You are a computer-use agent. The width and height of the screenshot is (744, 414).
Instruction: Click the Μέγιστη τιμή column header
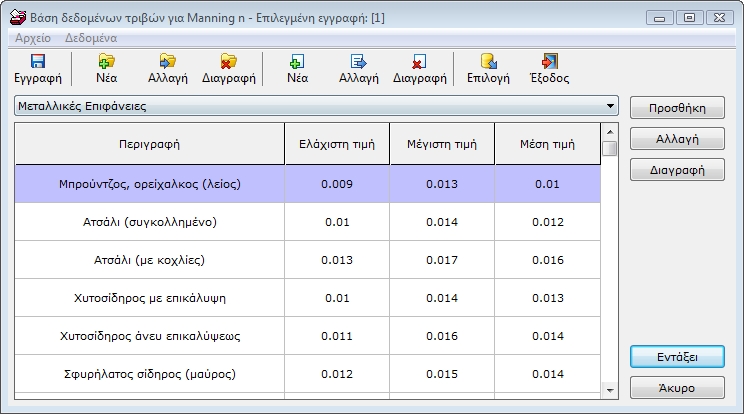point(441,144)
